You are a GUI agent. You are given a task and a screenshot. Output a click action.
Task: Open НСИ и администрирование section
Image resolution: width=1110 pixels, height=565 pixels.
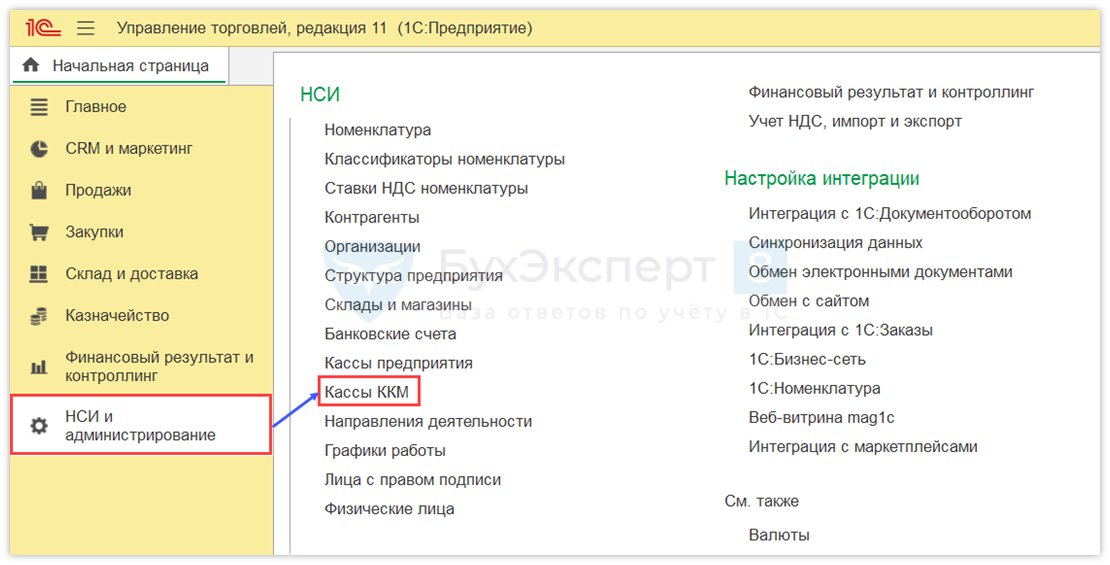[x=141, y=426]
